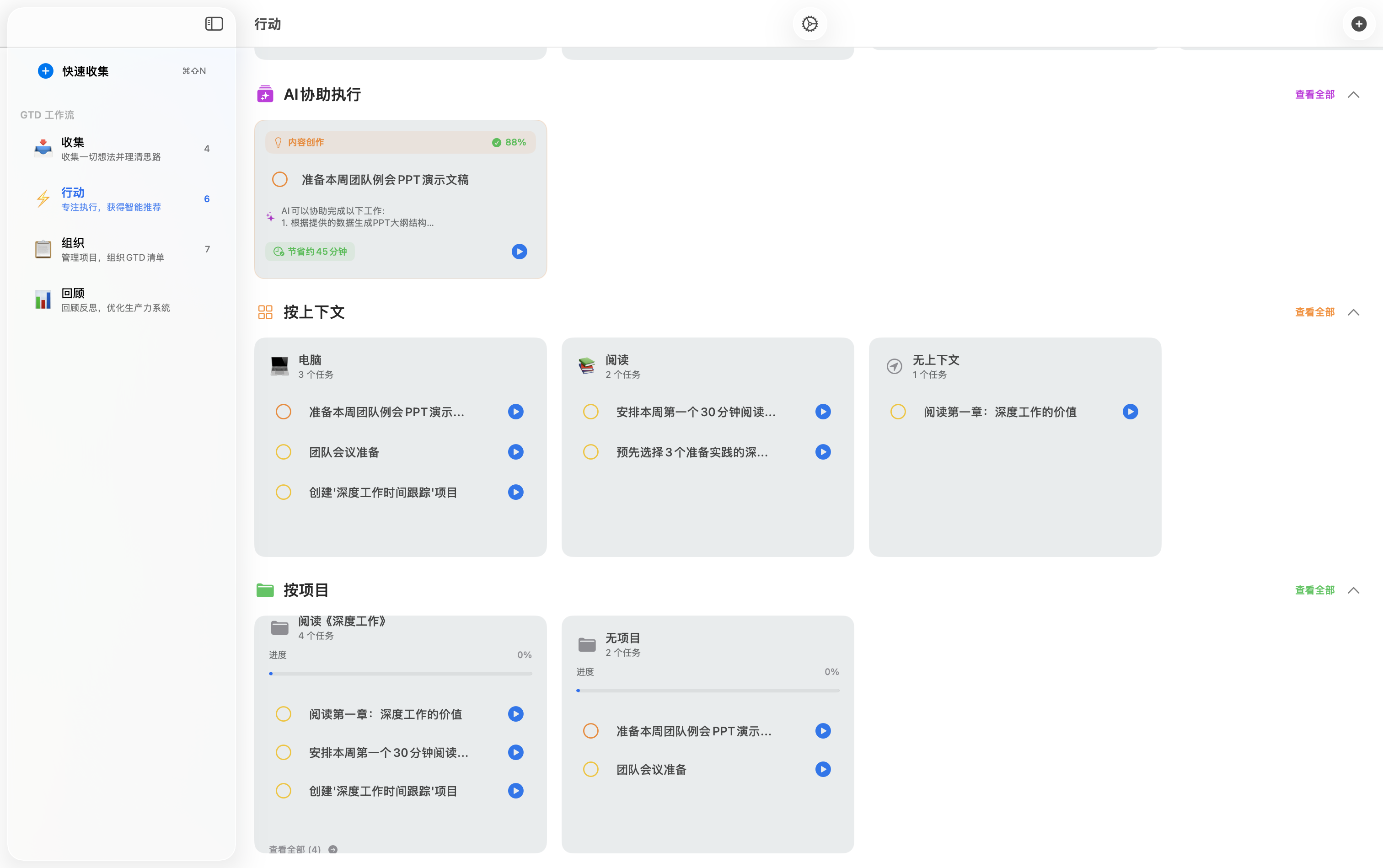Image resolution: width=1383 pixels, height=868 pixels.
Task: Select the 组织 clipboard icon
Action: (x=43, y=249)
